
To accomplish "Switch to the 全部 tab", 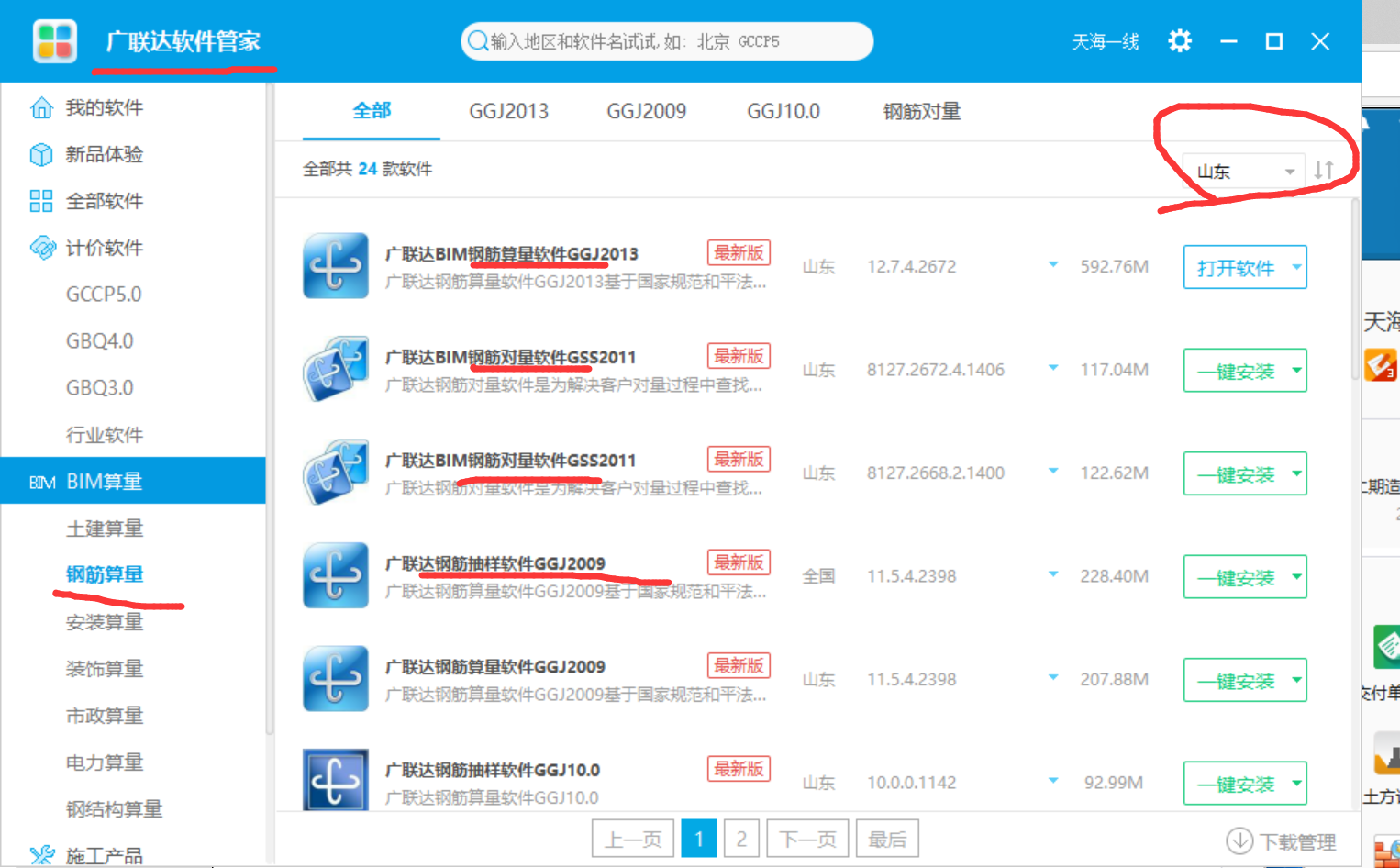I will pyautogui.click(x=372, y=111).
